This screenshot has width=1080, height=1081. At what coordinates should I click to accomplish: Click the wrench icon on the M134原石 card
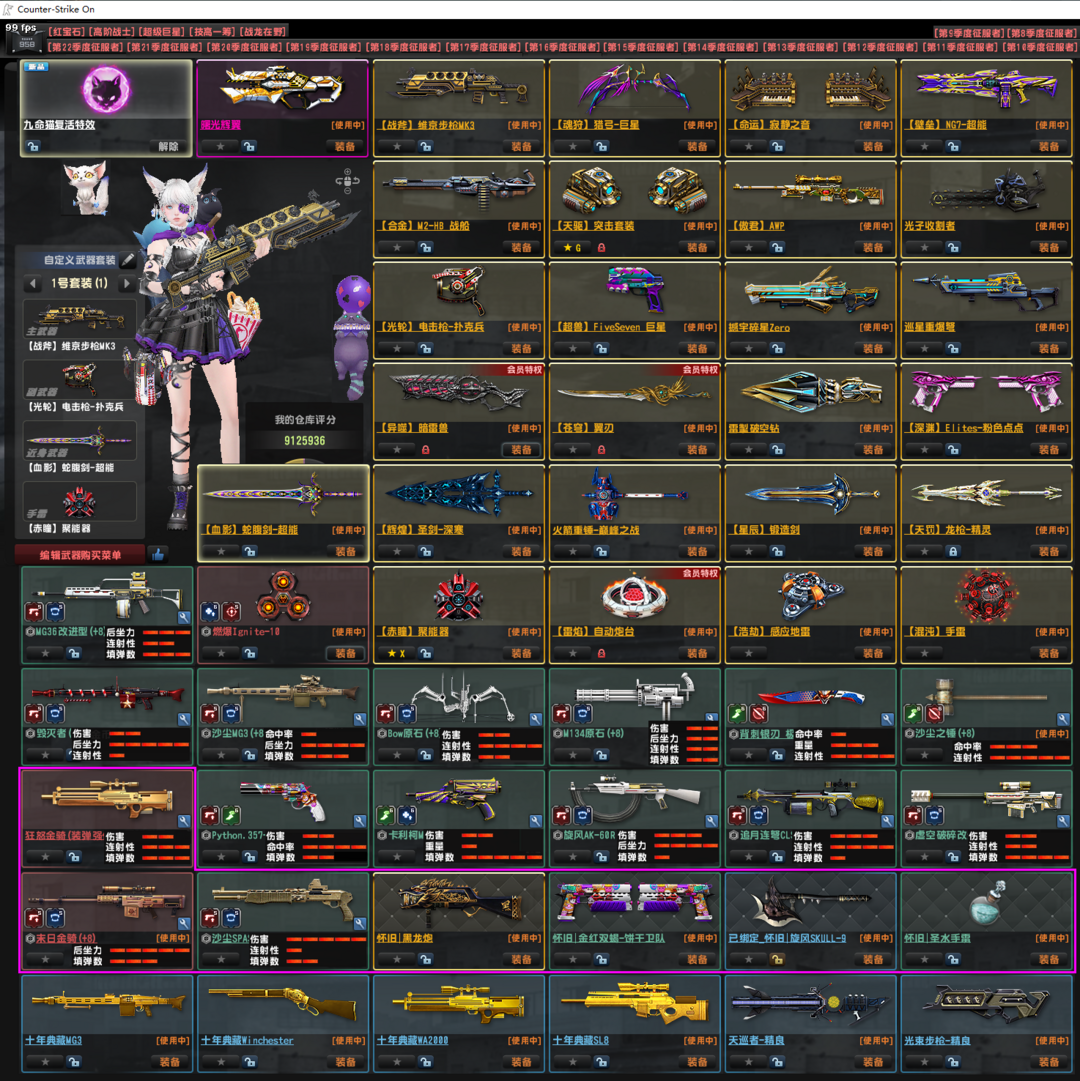coord(711,719)
